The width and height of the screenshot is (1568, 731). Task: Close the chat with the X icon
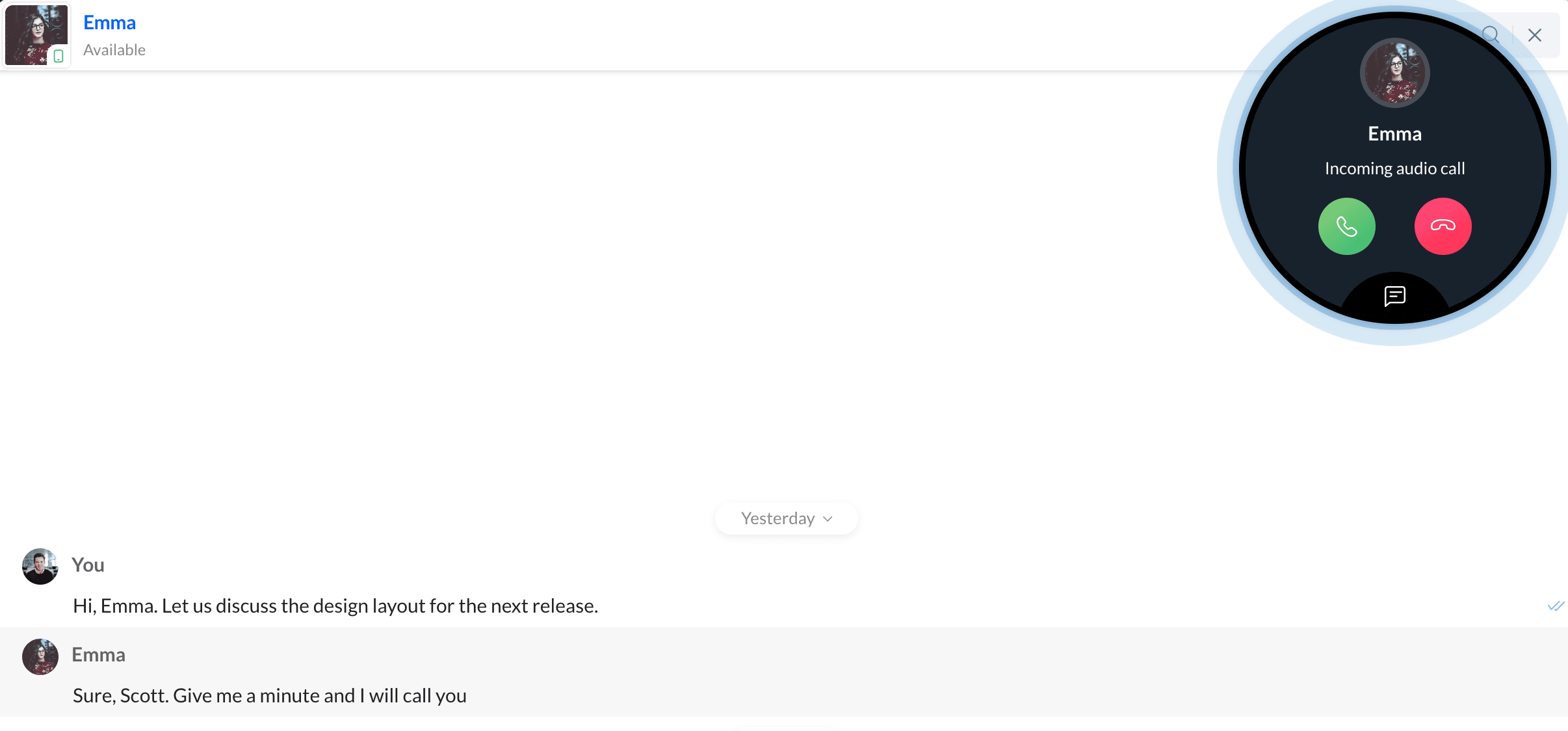pyautogui.click(x=1535, y=35)
